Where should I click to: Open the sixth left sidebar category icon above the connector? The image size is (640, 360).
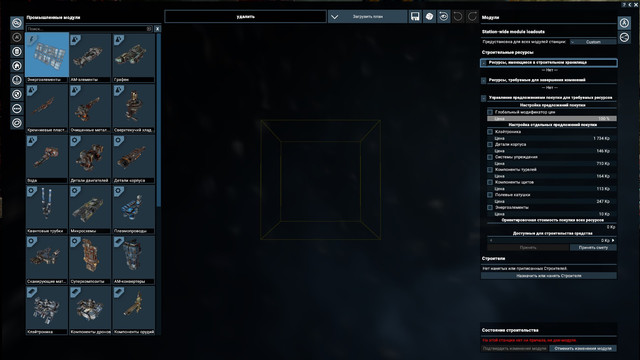point(17,94)
